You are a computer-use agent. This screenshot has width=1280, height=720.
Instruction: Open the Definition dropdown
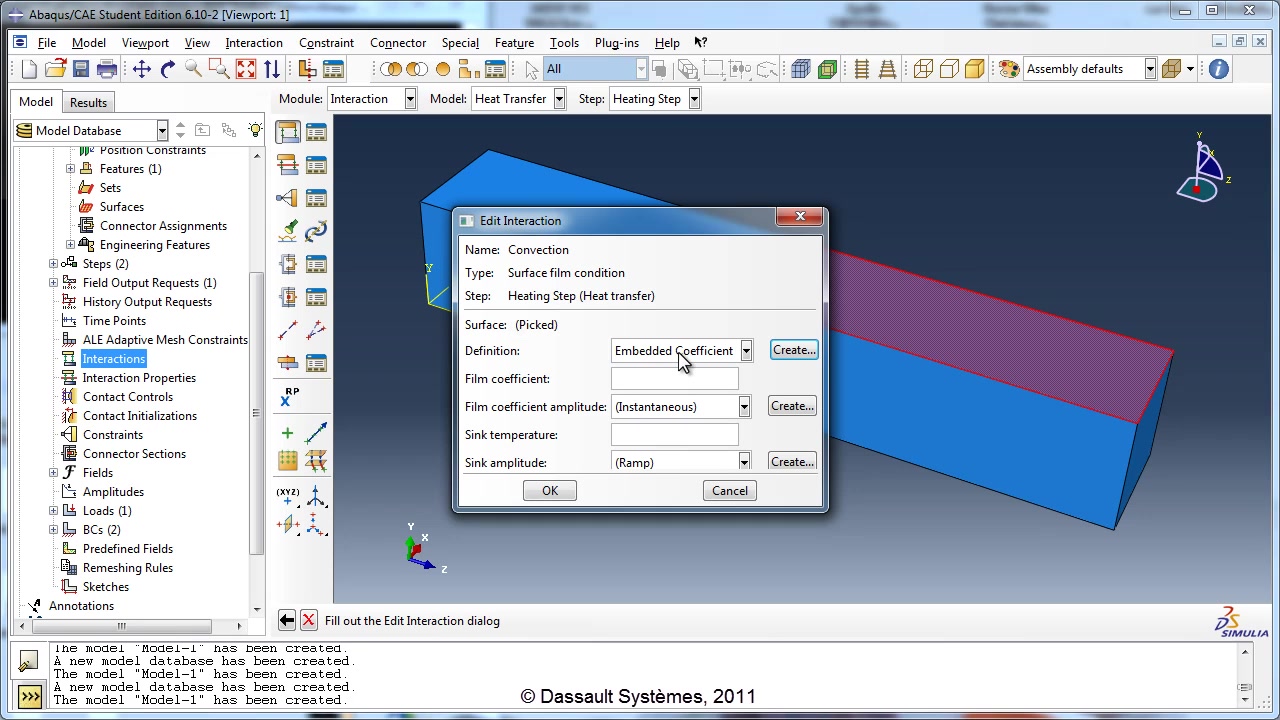point(746,351)
